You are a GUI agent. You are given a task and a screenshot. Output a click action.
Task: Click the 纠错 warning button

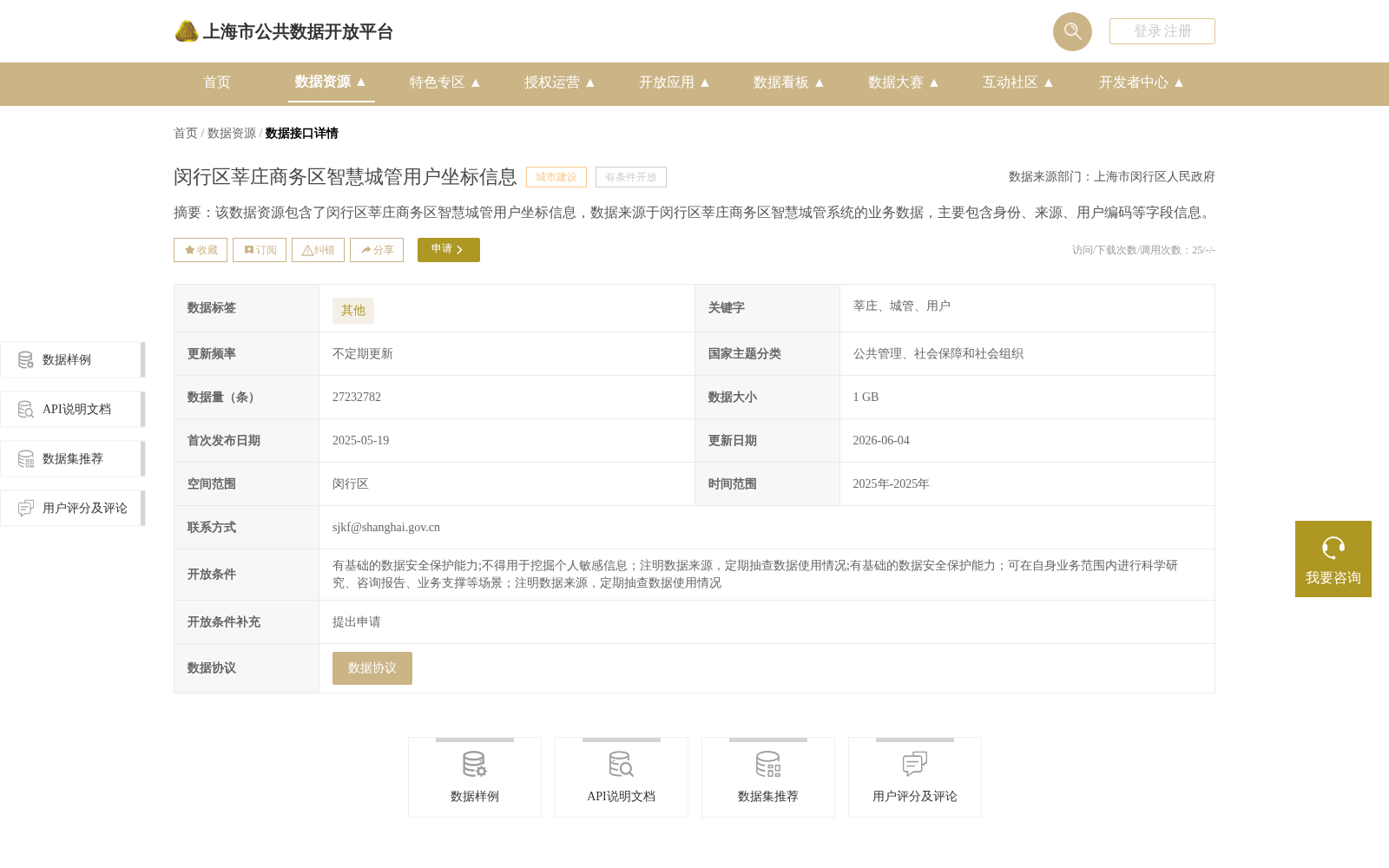[x=318, y=250]
